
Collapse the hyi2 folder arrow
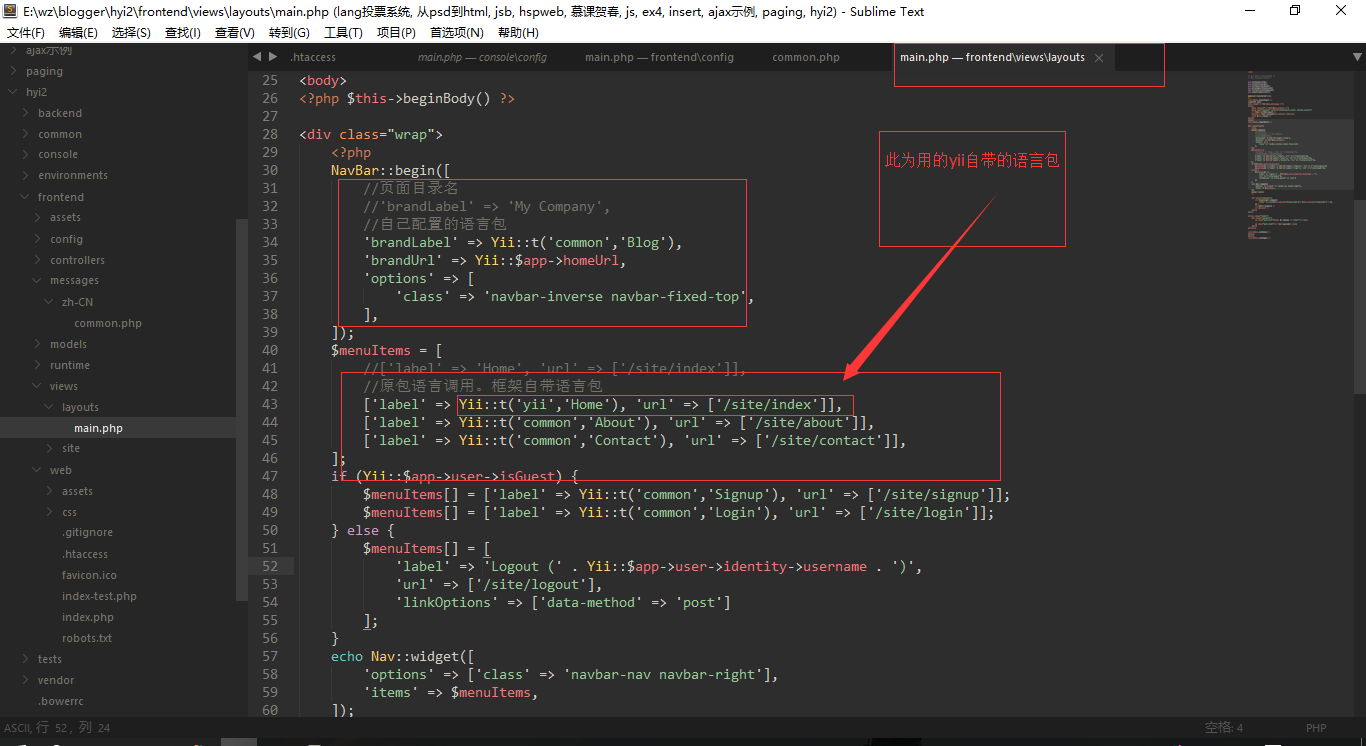tap(13, 92)
